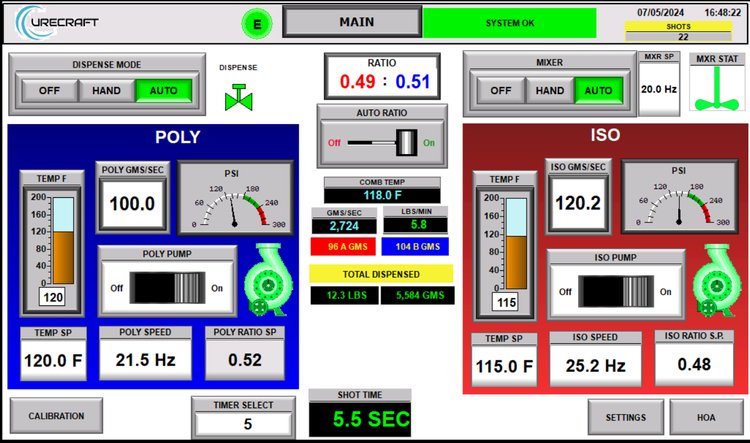The width and height of the screenshot is (750, 443).
Task: Click the green dispense valve icon
Action: 238,98
